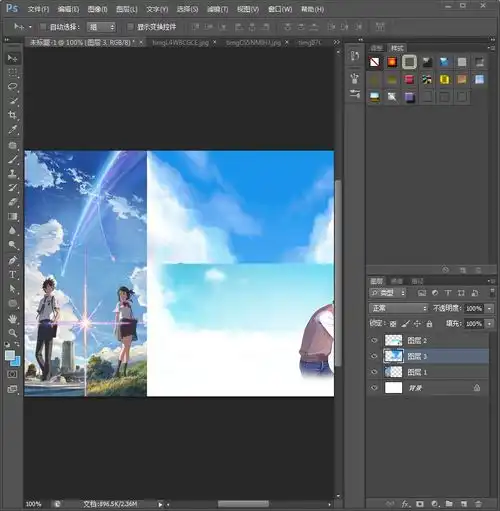Open the auto-select 组 dropdown
The width and height of the screenshot is (500, 511).
(101, 27)
